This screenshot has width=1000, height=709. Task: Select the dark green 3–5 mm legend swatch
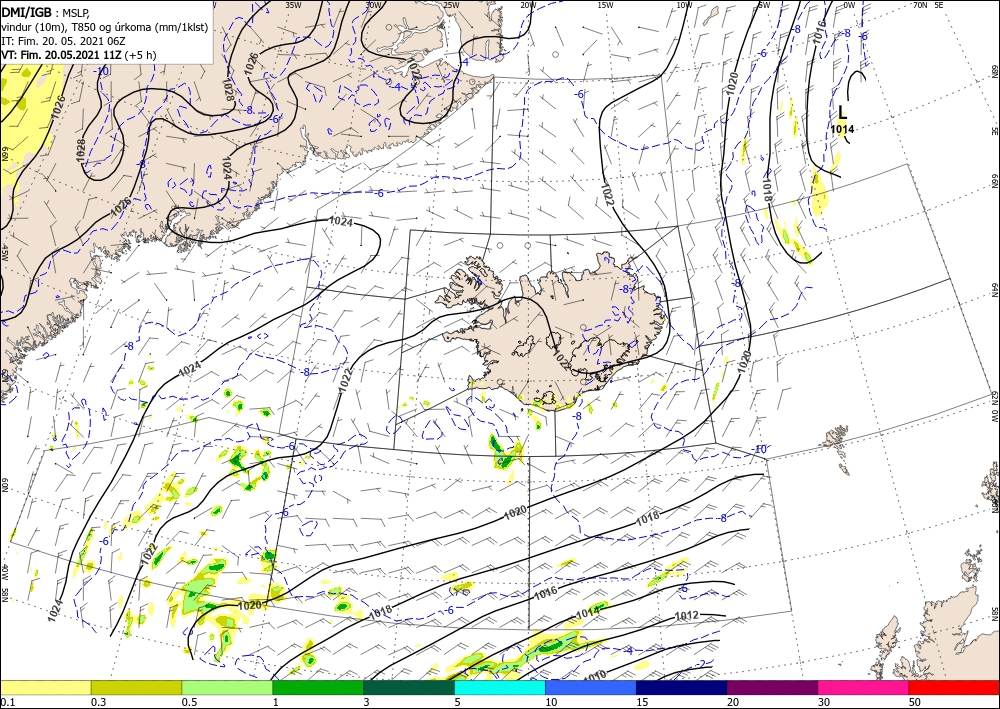click(409, 687)
